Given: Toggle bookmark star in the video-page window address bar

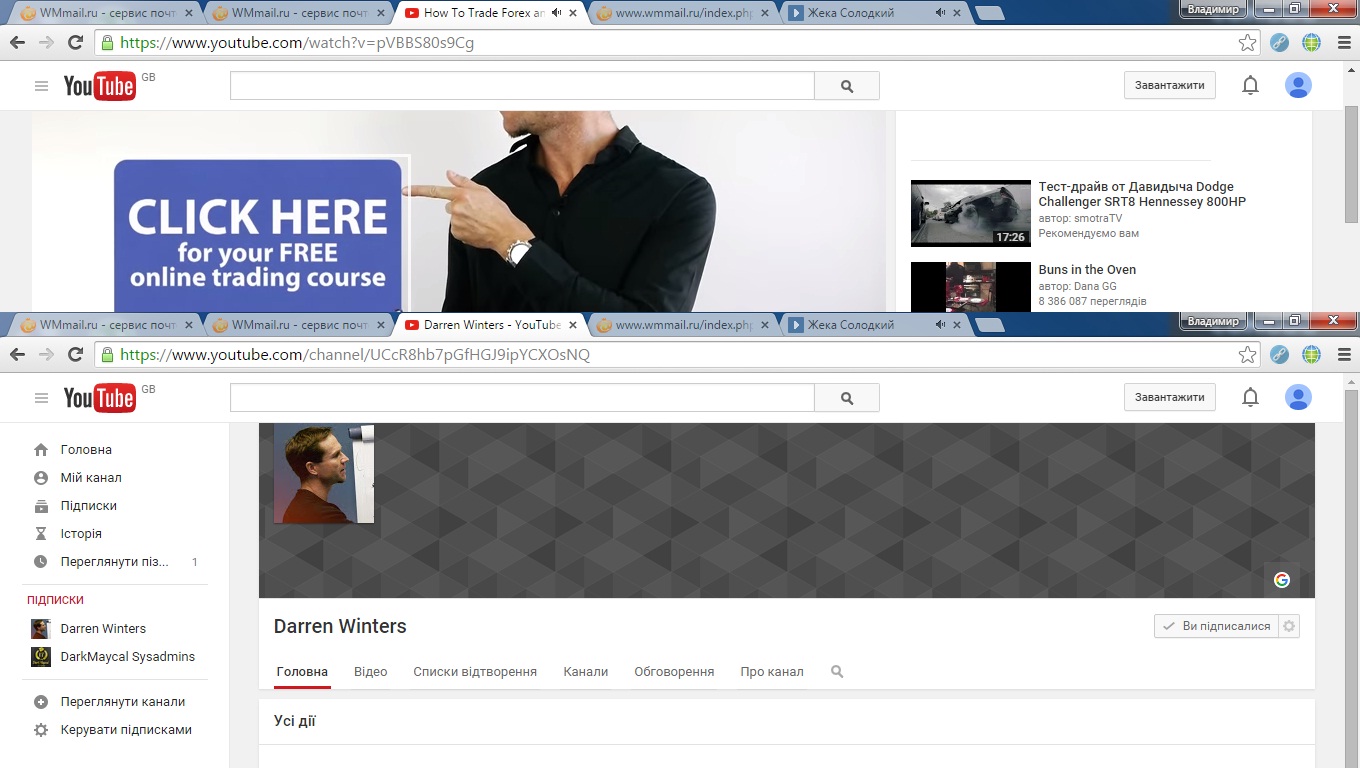Looking at the screenshot, I should click(1247, 43).
